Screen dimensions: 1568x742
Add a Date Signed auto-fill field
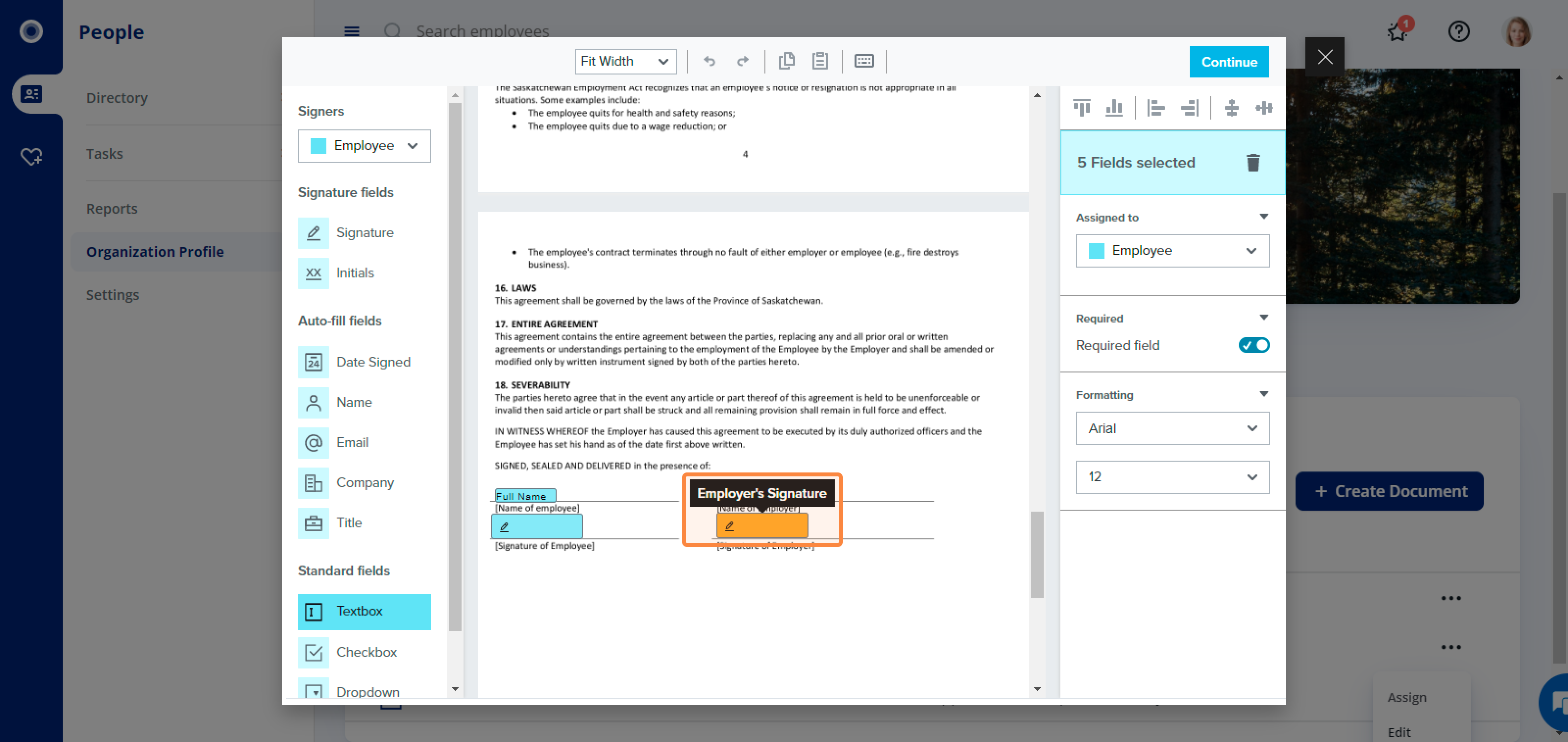[364, 362]
